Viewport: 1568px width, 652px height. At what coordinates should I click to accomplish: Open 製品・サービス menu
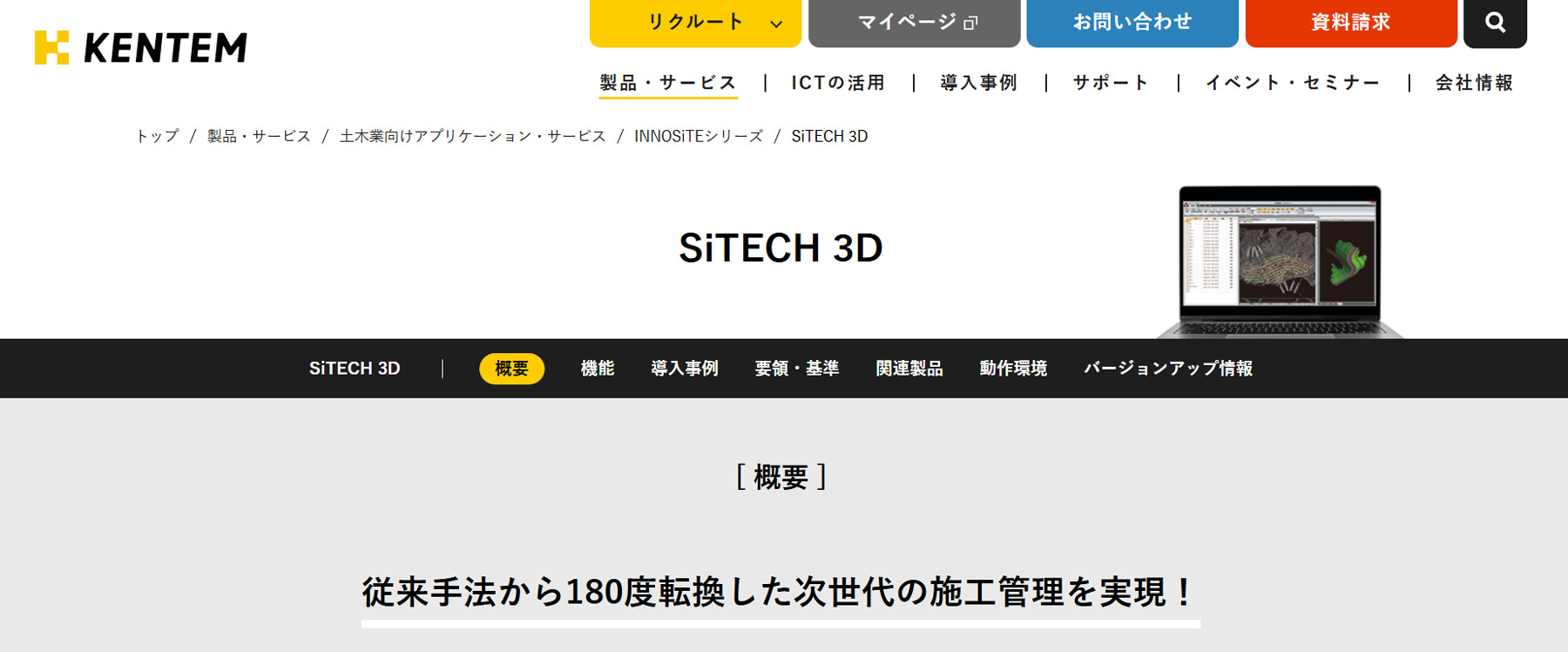point(668,83)
